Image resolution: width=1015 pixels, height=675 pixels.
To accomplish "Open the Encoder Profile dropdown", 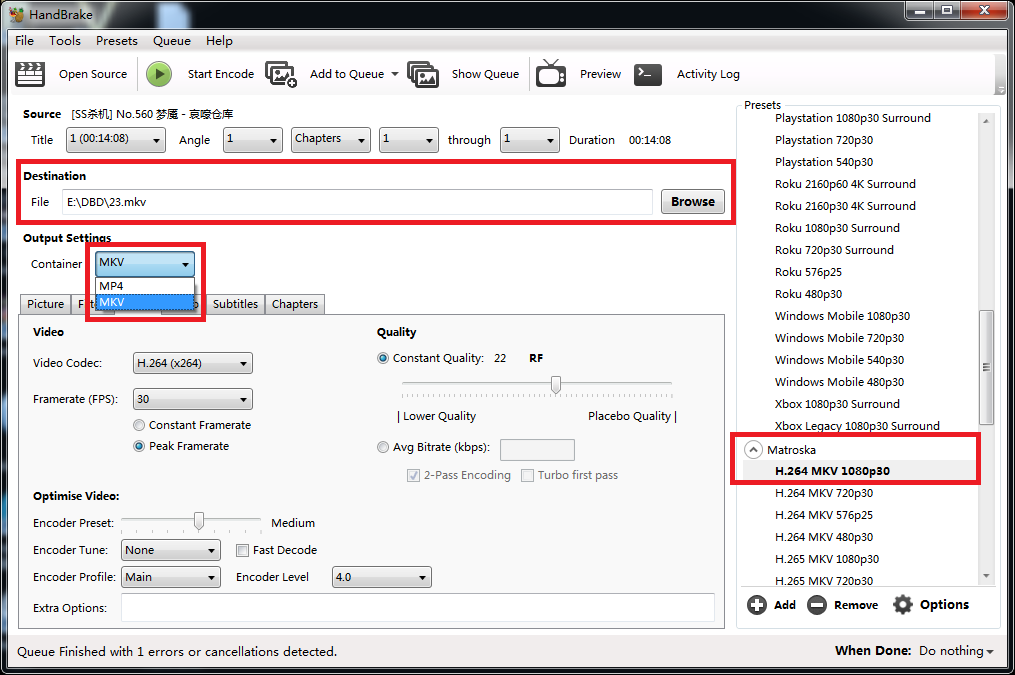I will (x=171, y=577).
